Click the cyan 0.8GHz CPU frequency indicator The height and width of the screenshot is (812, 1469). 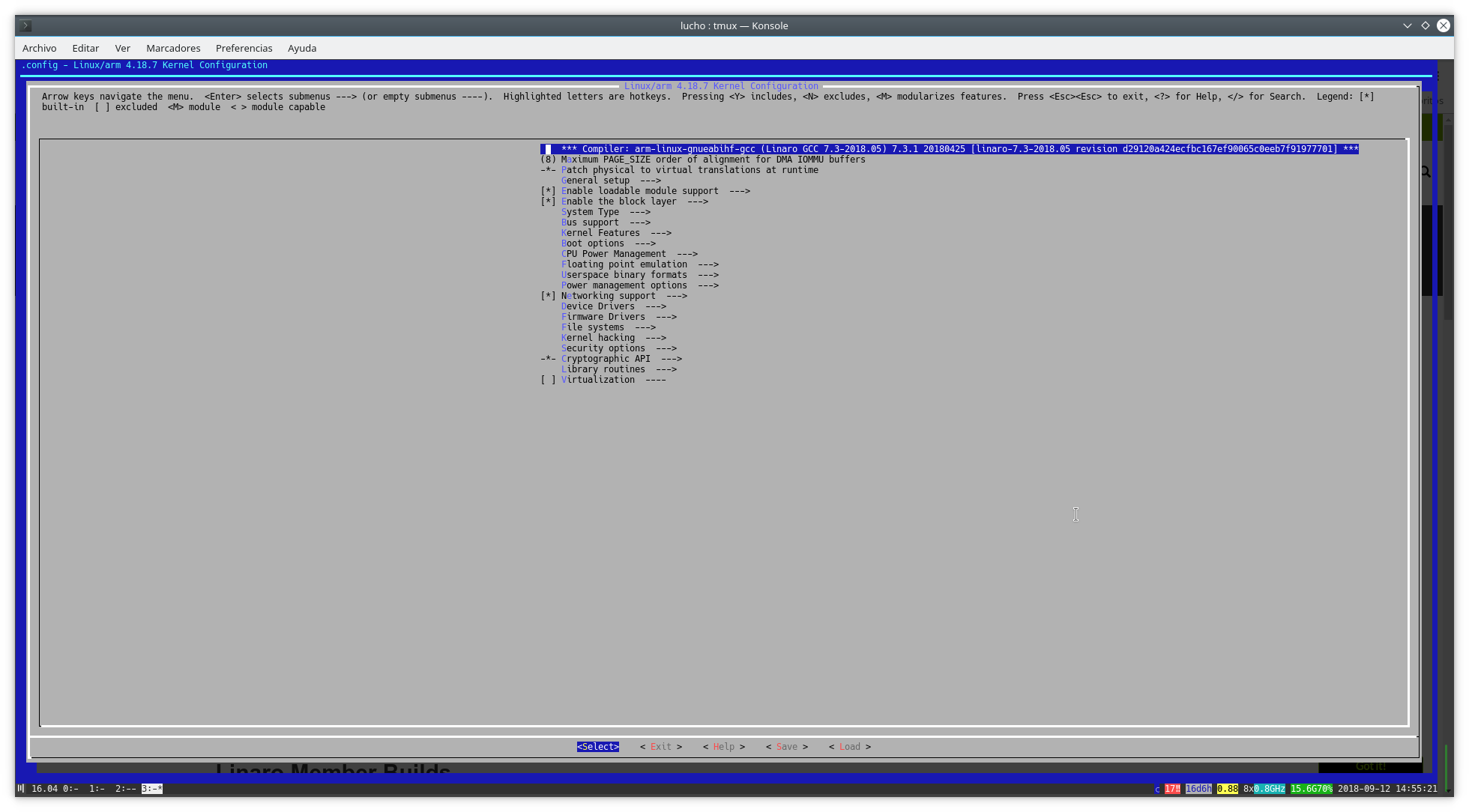1269,789
